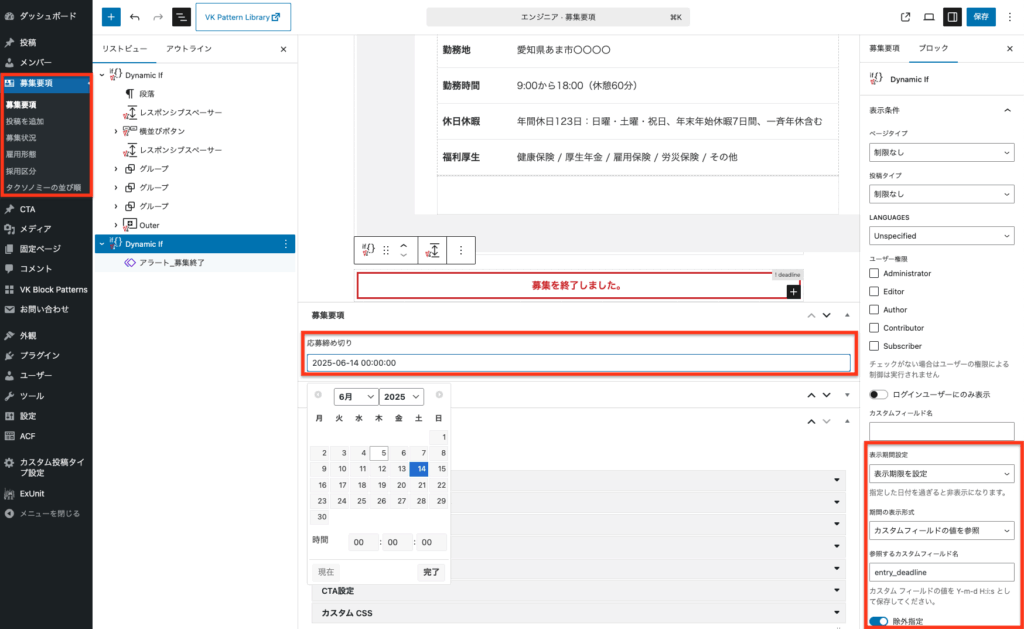Close the list view panel

tap(283, 49)
